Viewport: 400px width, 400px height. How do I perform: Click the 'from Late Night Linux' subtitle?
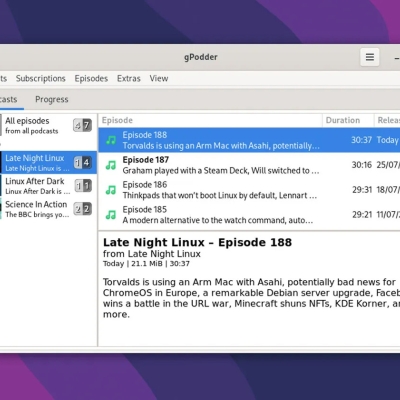[x=152, y=254]
